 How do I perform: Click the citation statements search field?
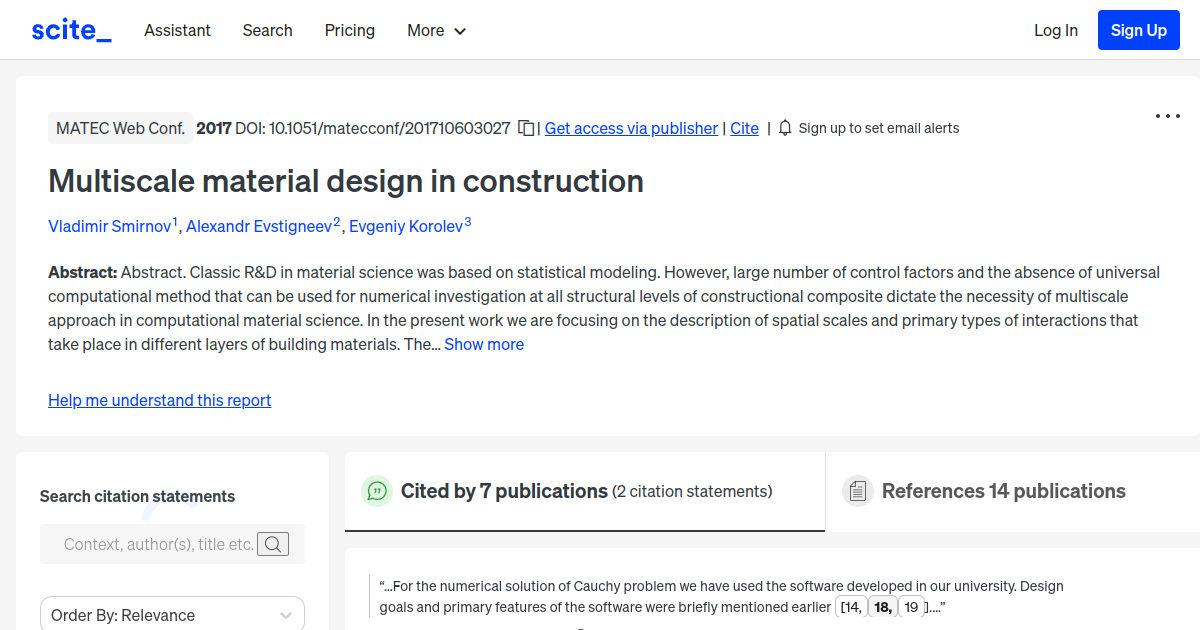tap(160, 544)
